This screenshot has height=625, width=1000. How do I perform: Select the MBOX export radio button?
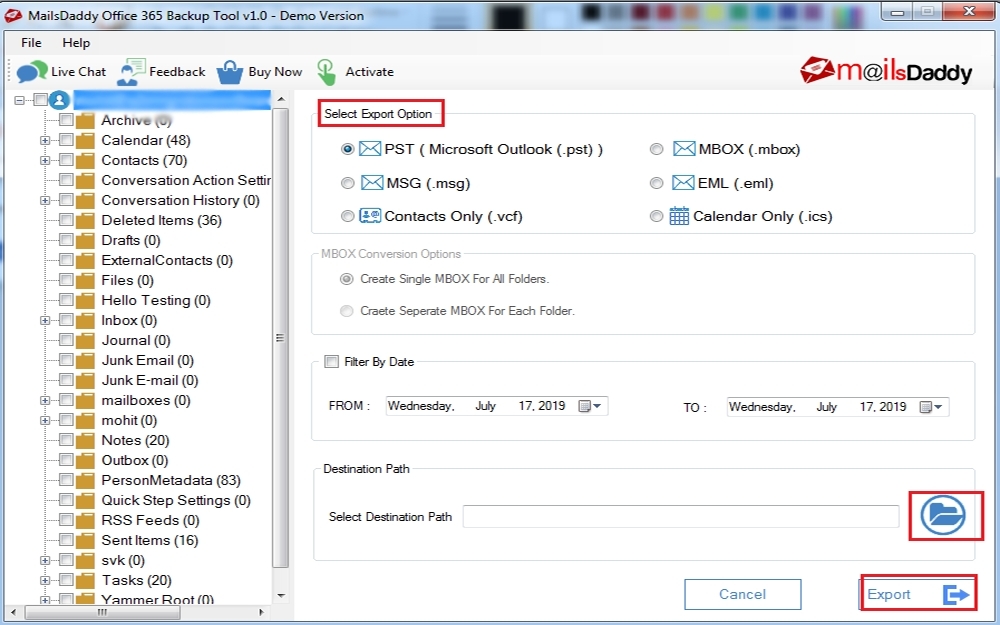[656, 149]
